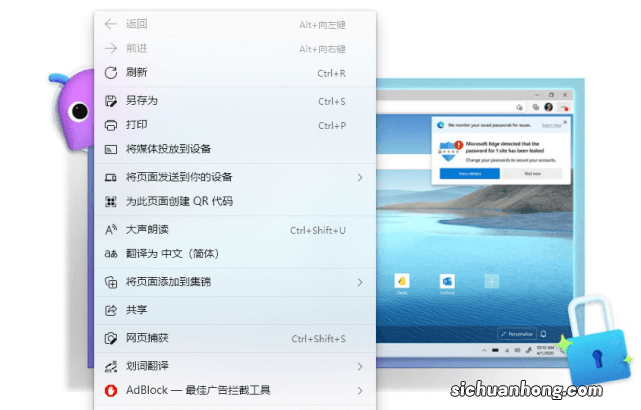
Task: Click the refresh icon beside 刷新
Action: [x=111, y=73]
